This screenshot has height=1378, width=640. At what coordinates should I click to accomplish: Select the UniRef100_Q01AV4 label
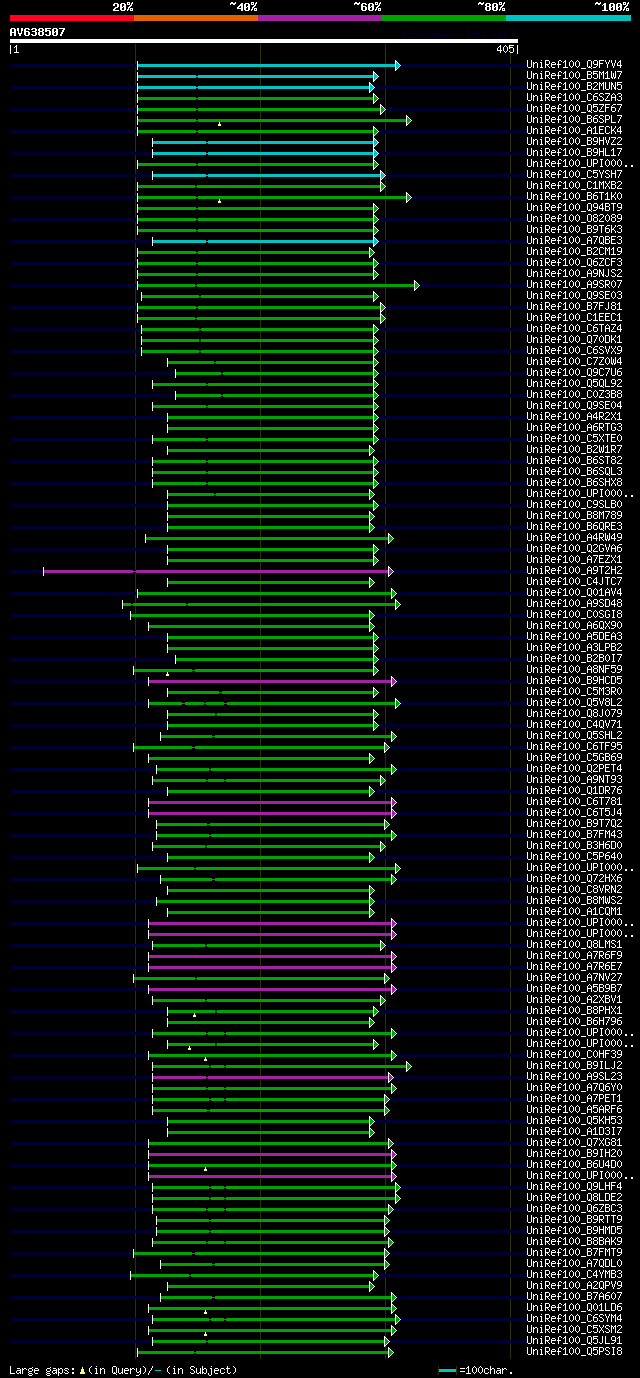coord(574,593)
